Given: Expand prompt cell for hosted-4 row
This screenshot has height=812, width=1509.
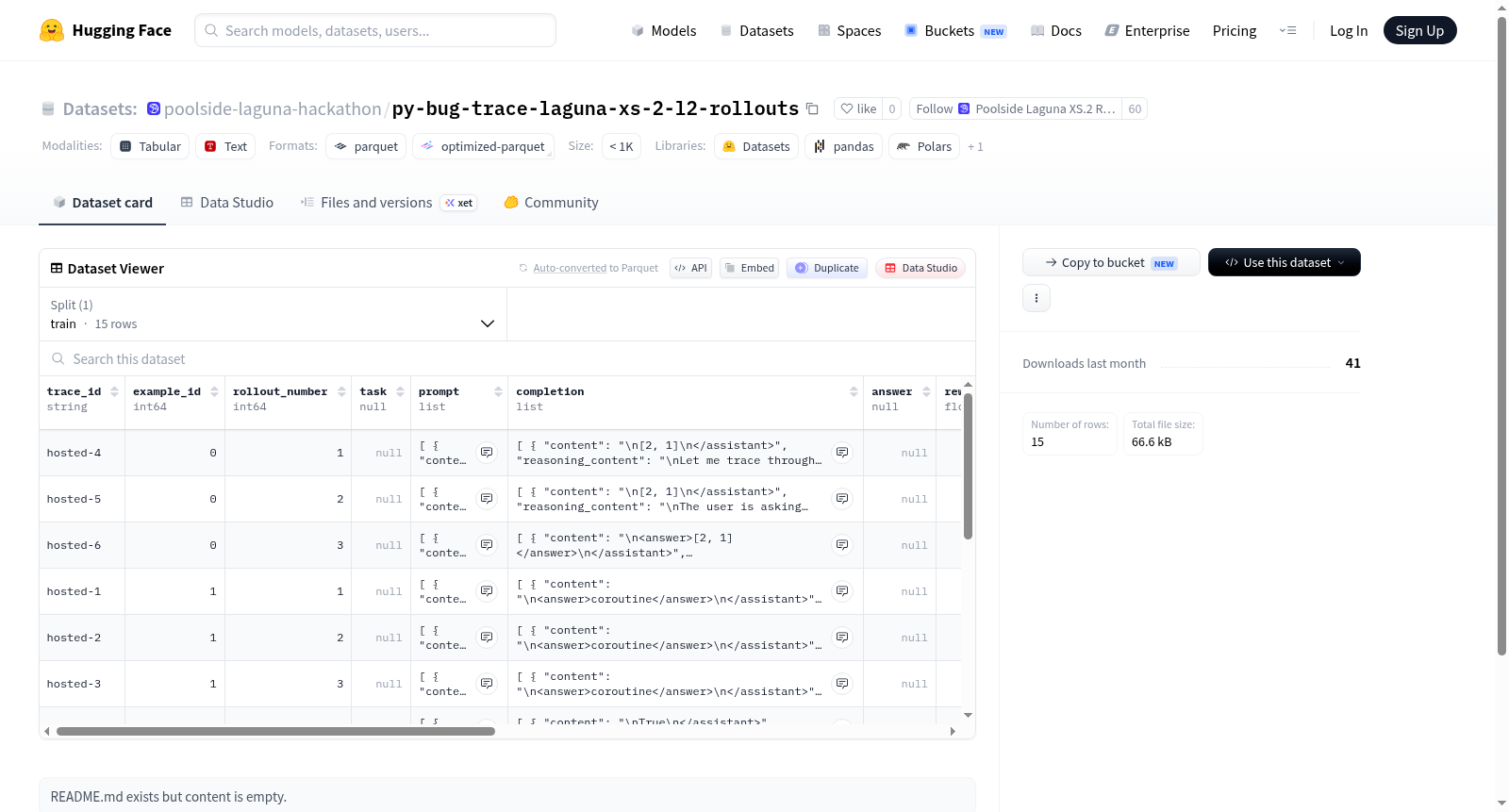Looking at the screenshot, I should point(487,453).
